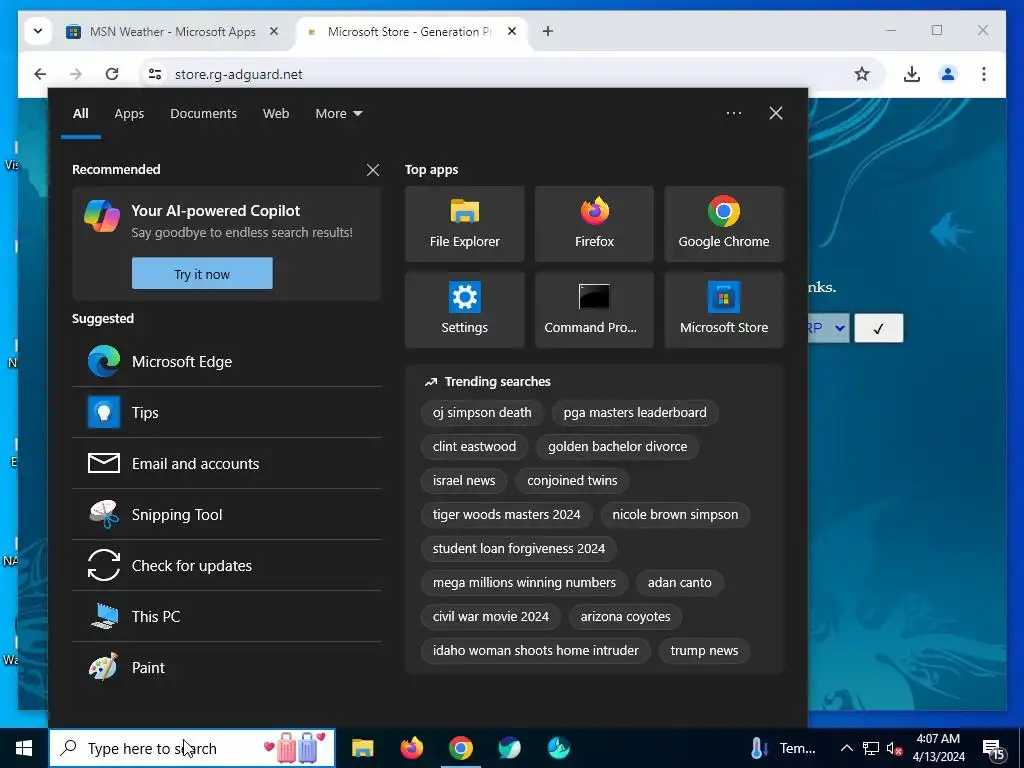This screenshot has height=768, width=1024.
Task: Search trending 'clint eastwood'
Action: coord(474,447)
